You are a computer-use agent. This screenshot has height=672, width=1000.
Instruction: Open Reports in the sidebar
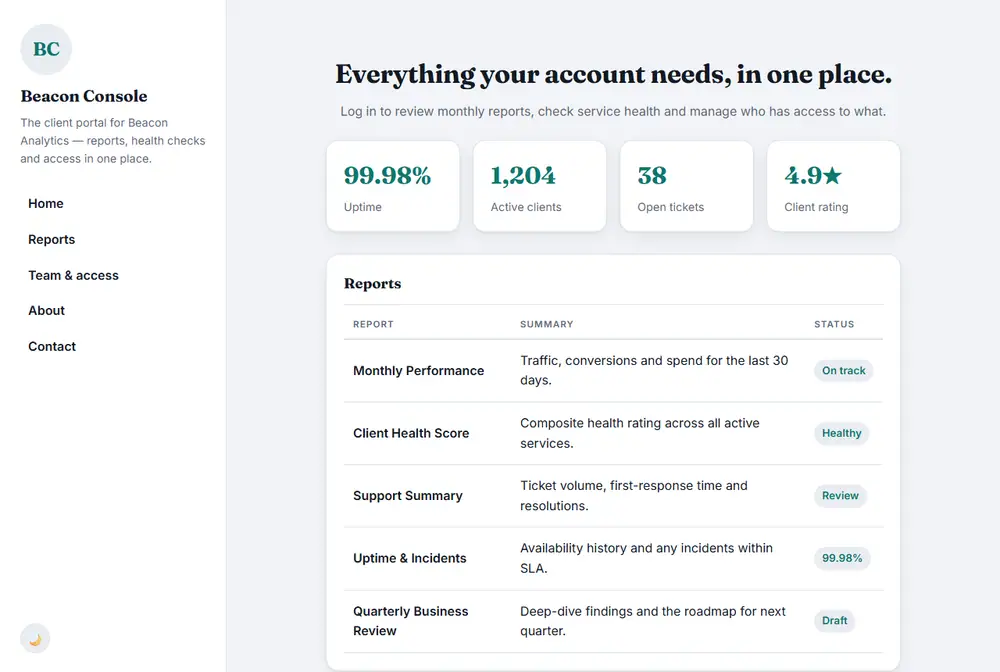coord(52,239)
